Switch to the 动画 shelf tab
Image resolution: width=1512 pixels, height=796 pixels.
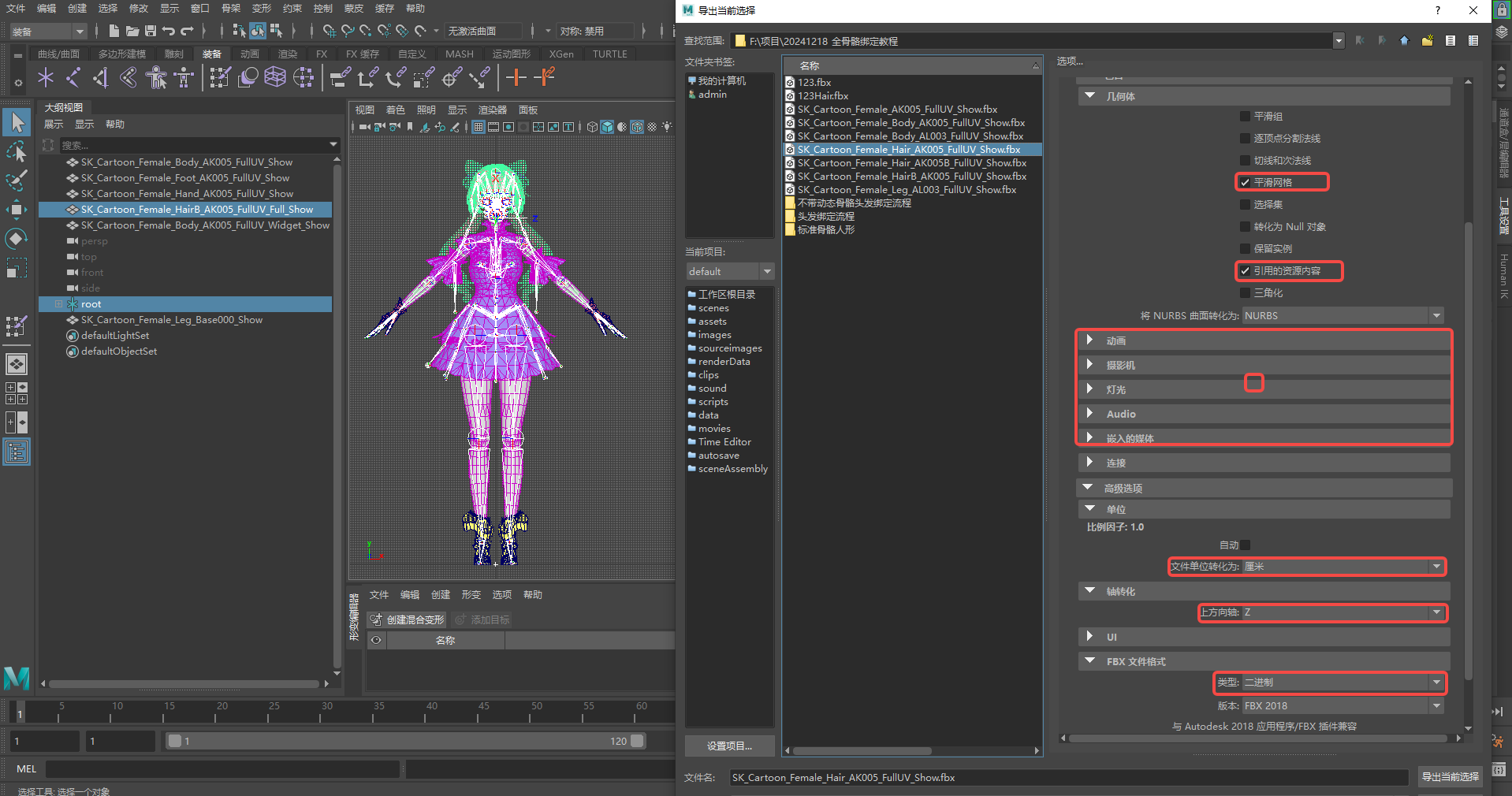[250, 54]
